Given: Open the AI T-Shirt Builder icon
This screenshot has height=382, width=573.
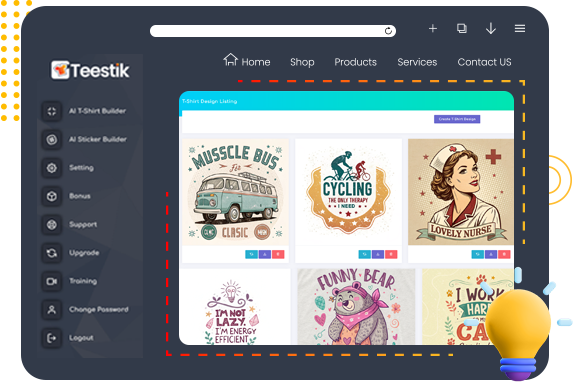Looking at the screenshot, I should 52,111.
